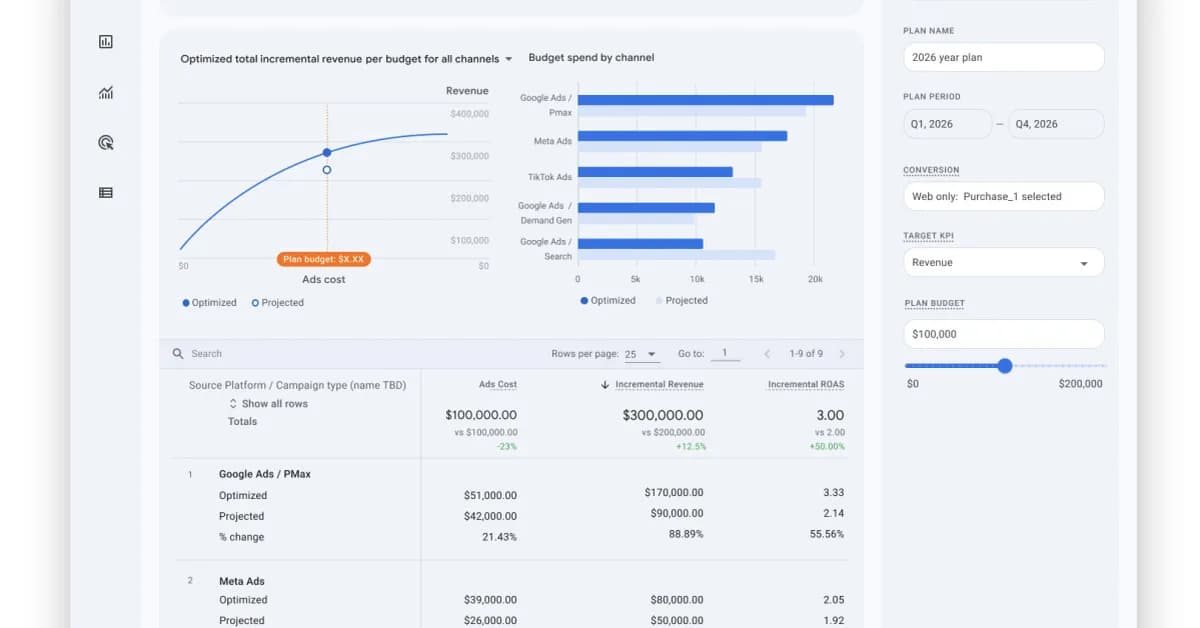Toggle Projected legend in curve chart
This screenshot has height=628, width=1200.
point(277,303)
